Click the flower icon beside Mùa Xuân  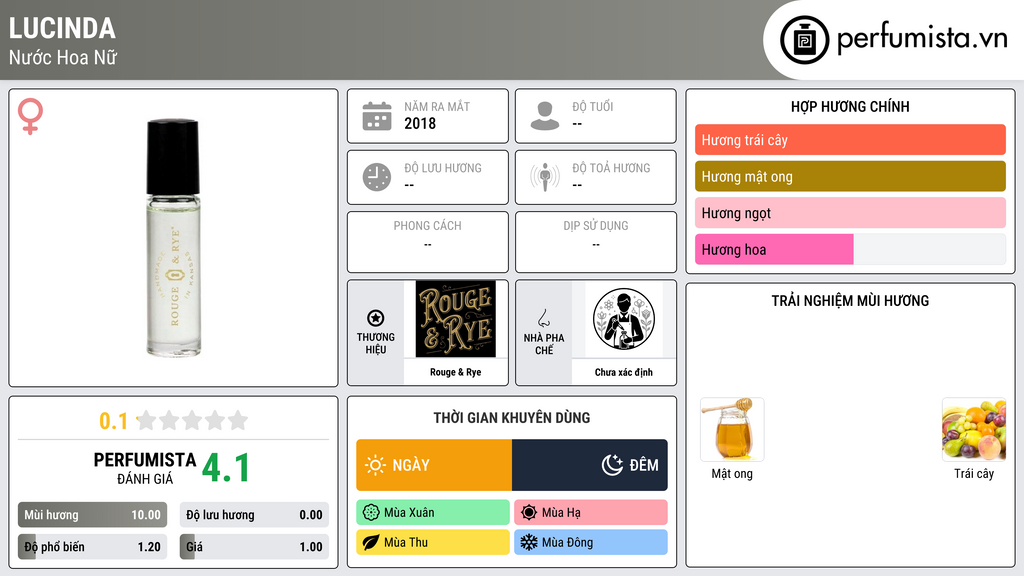371,513
